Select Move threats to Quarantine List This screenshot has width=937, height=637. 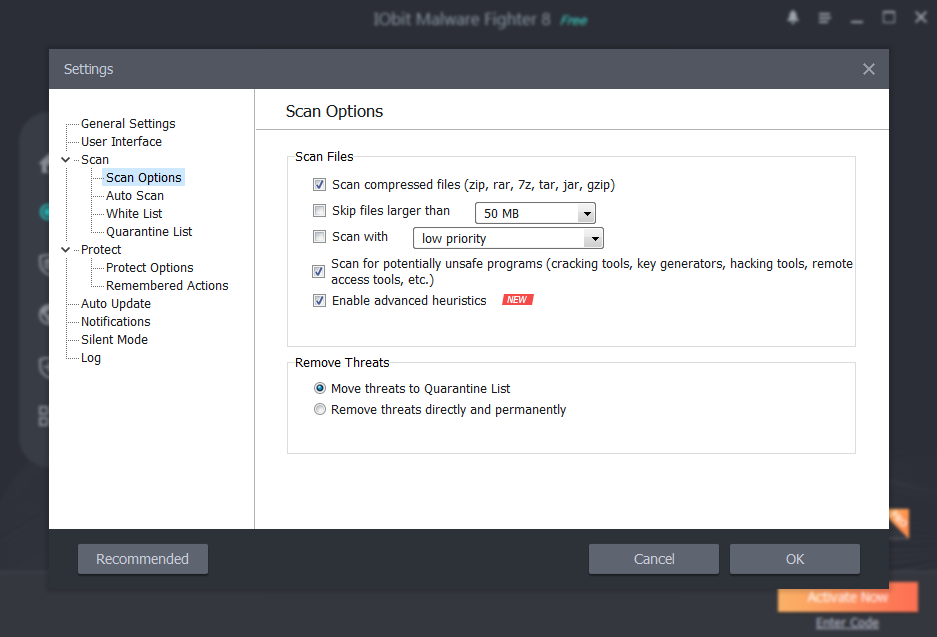click(320, 388)
